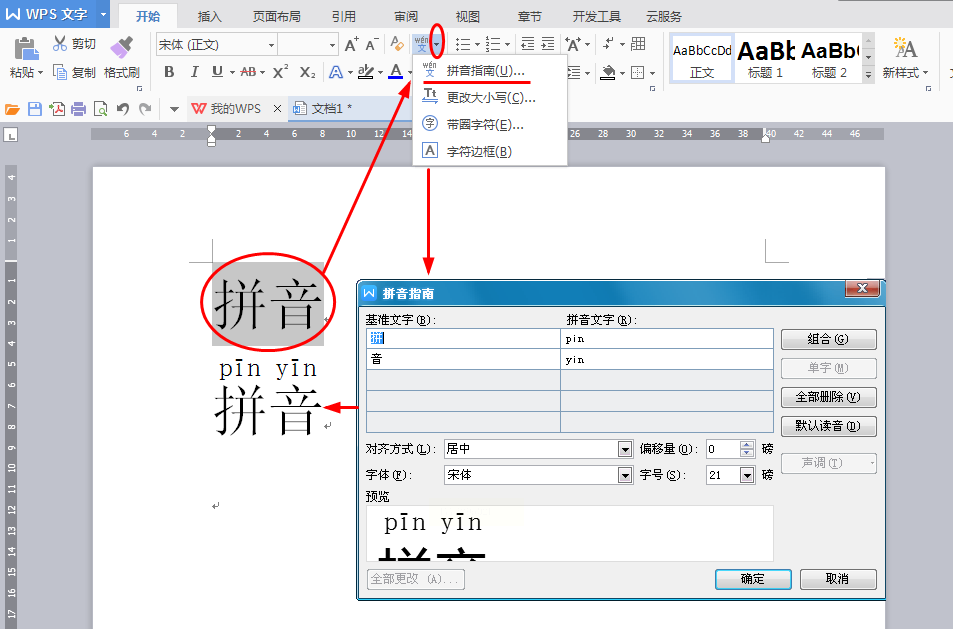This screenshot has width=953, height=629.
Task: Open the numbered list dropdown arrow
Action: [507, 44]
